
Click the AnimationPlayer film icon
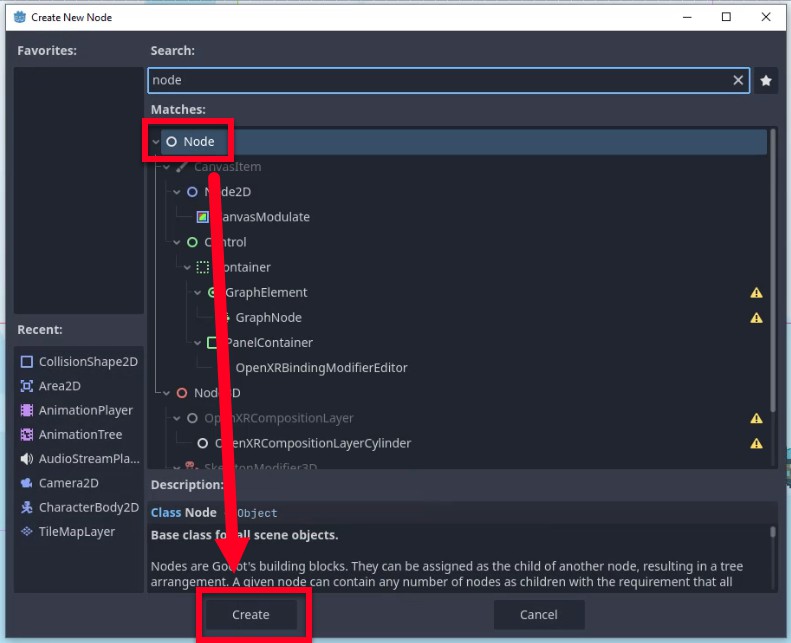(x=27, y=410)
